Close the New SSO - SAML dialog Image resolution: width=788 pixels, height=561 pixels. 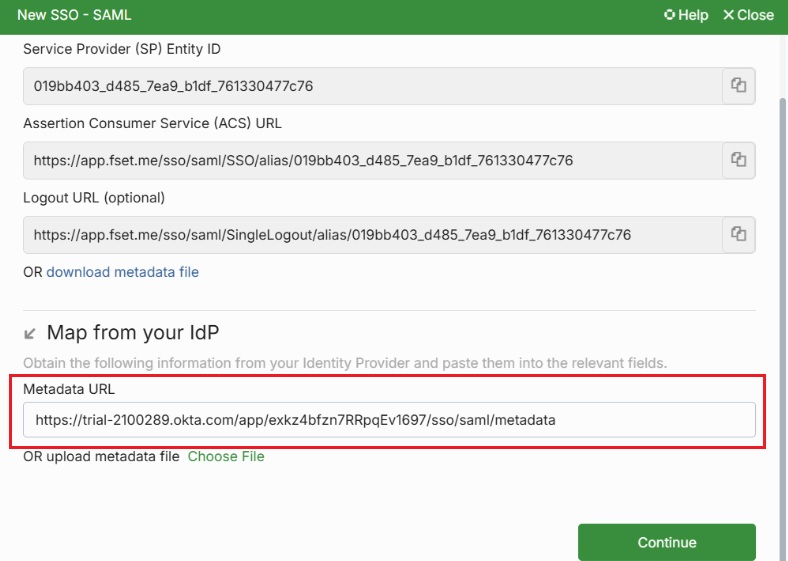[748, 15]
